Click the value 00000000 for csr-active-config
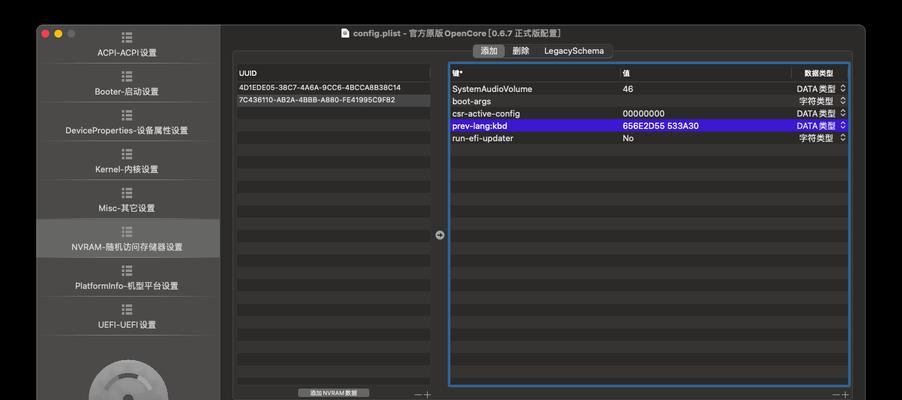 643,113
